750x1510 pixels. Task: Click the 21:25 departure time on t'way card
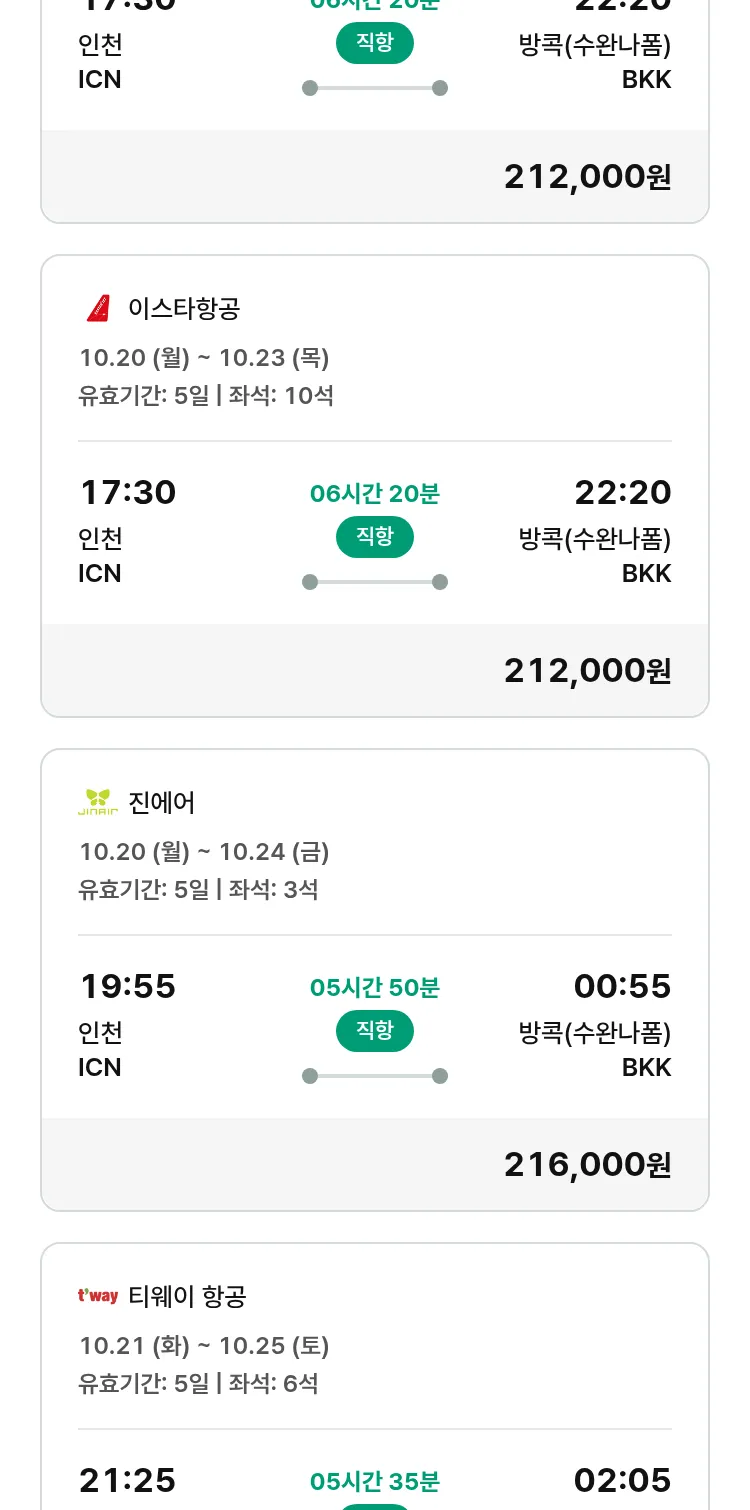pos(128,1480)
